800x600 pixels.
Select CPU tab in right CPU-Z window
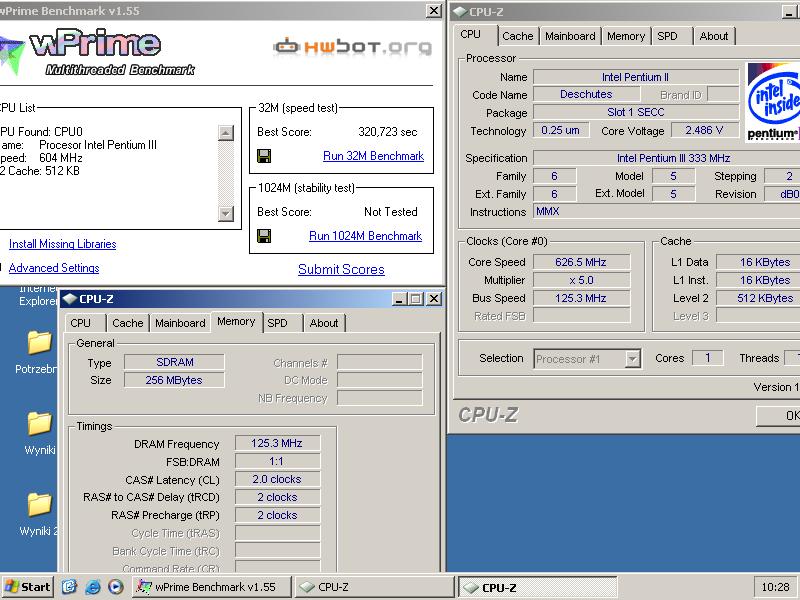[470, 34]
